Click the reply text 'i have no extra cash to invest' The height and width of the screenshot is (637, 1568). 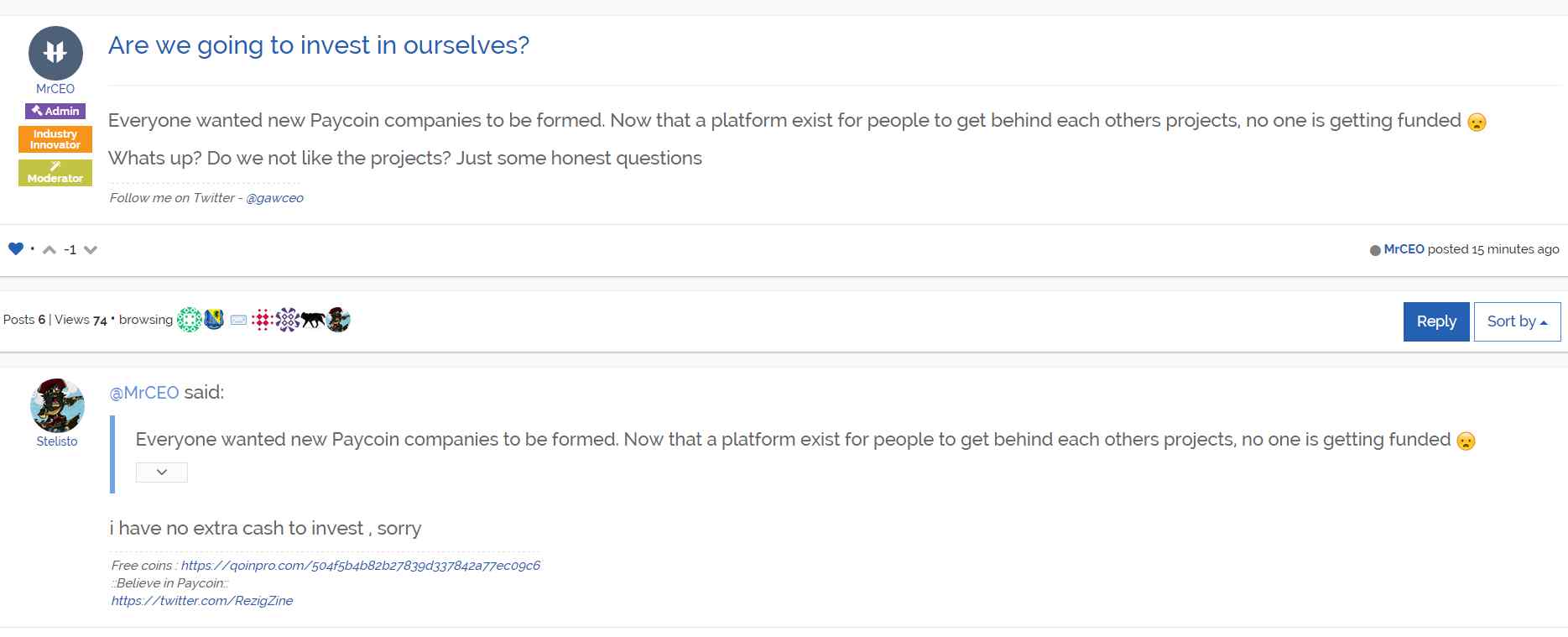[x=237, y=528]
